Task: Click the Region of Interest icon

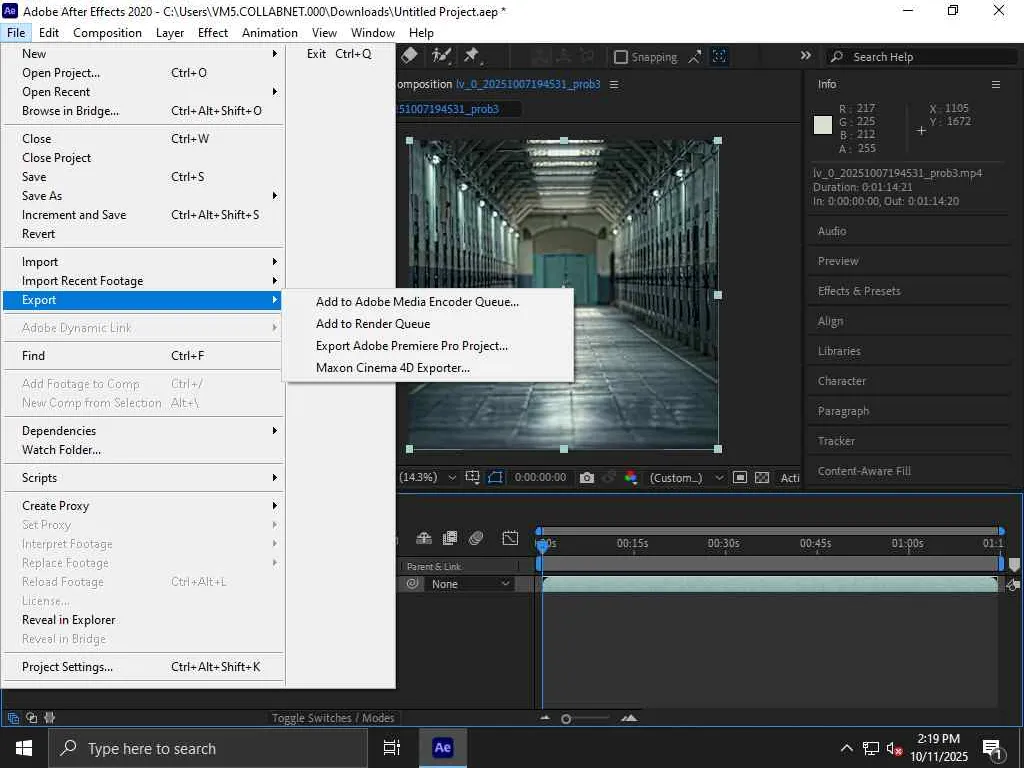Action: pos(740,478)
